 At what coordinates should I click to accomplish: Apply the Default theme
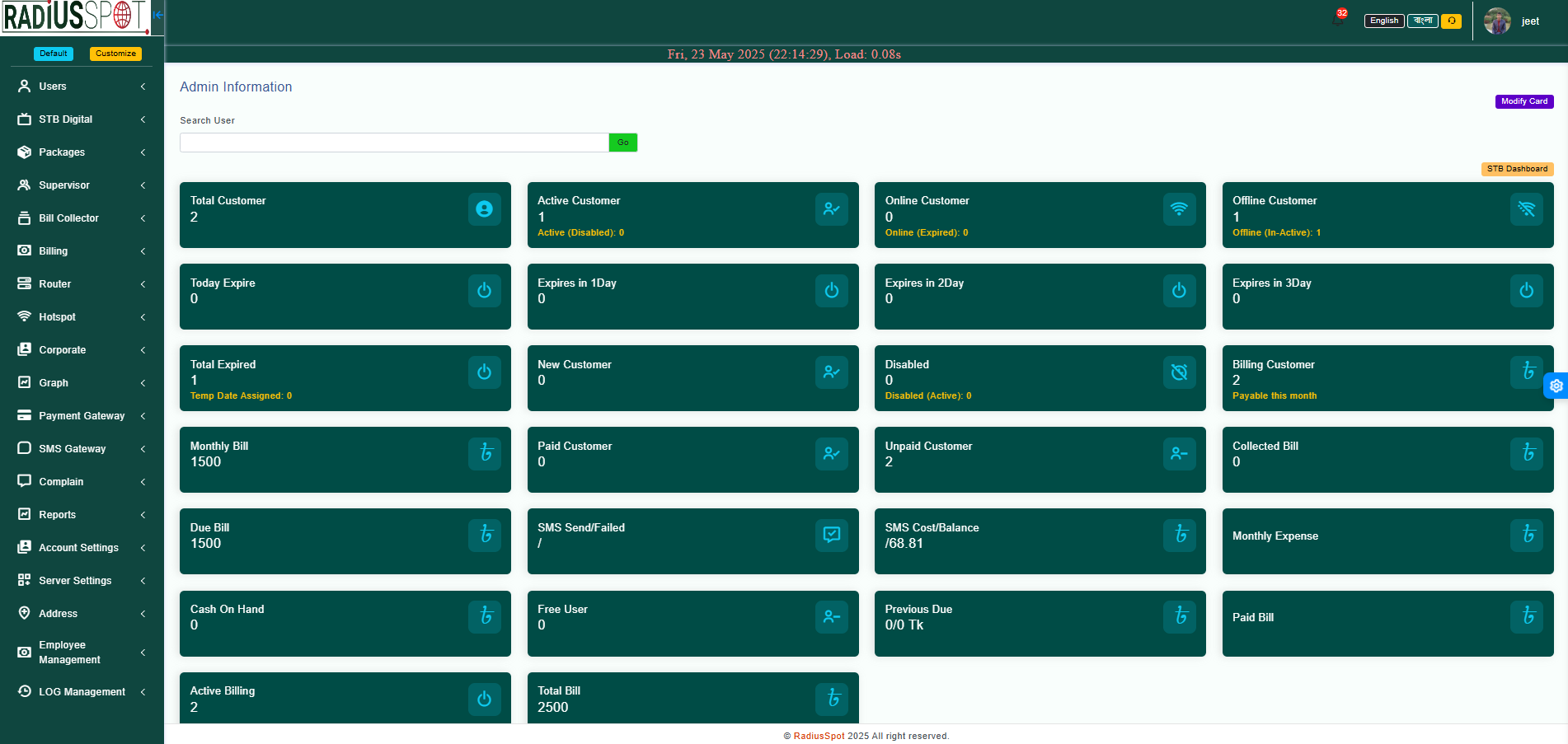pyautogui.click(x=54, y=54)
